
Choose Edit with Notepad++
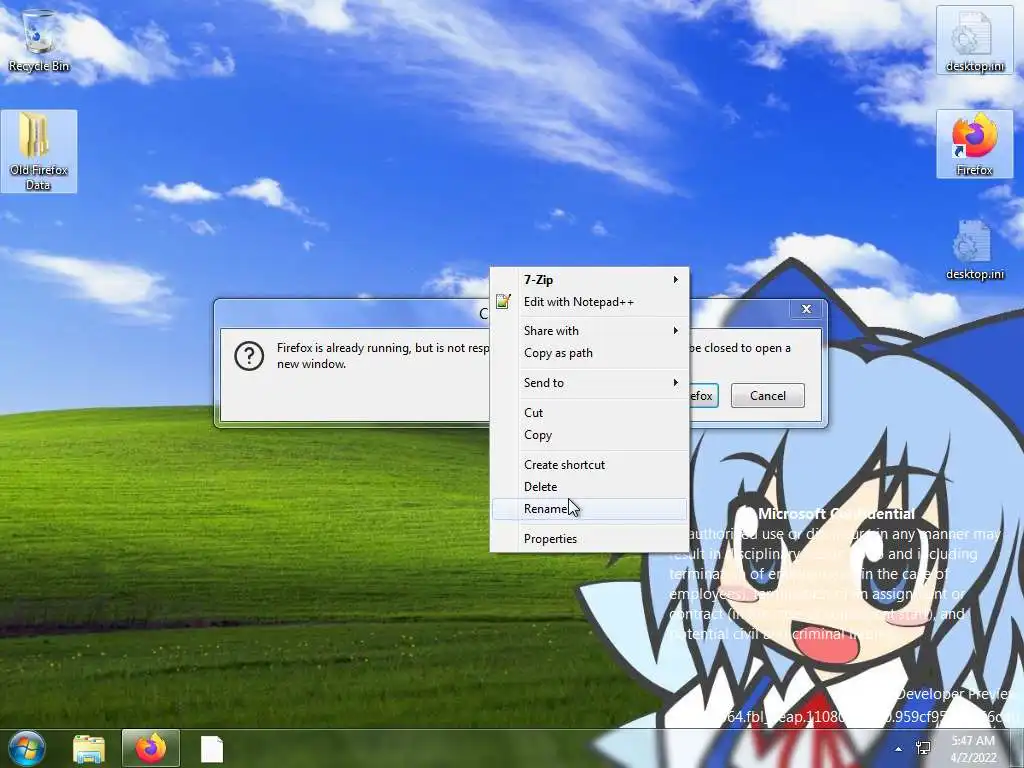pyautogui.click(x=590, y=302)
